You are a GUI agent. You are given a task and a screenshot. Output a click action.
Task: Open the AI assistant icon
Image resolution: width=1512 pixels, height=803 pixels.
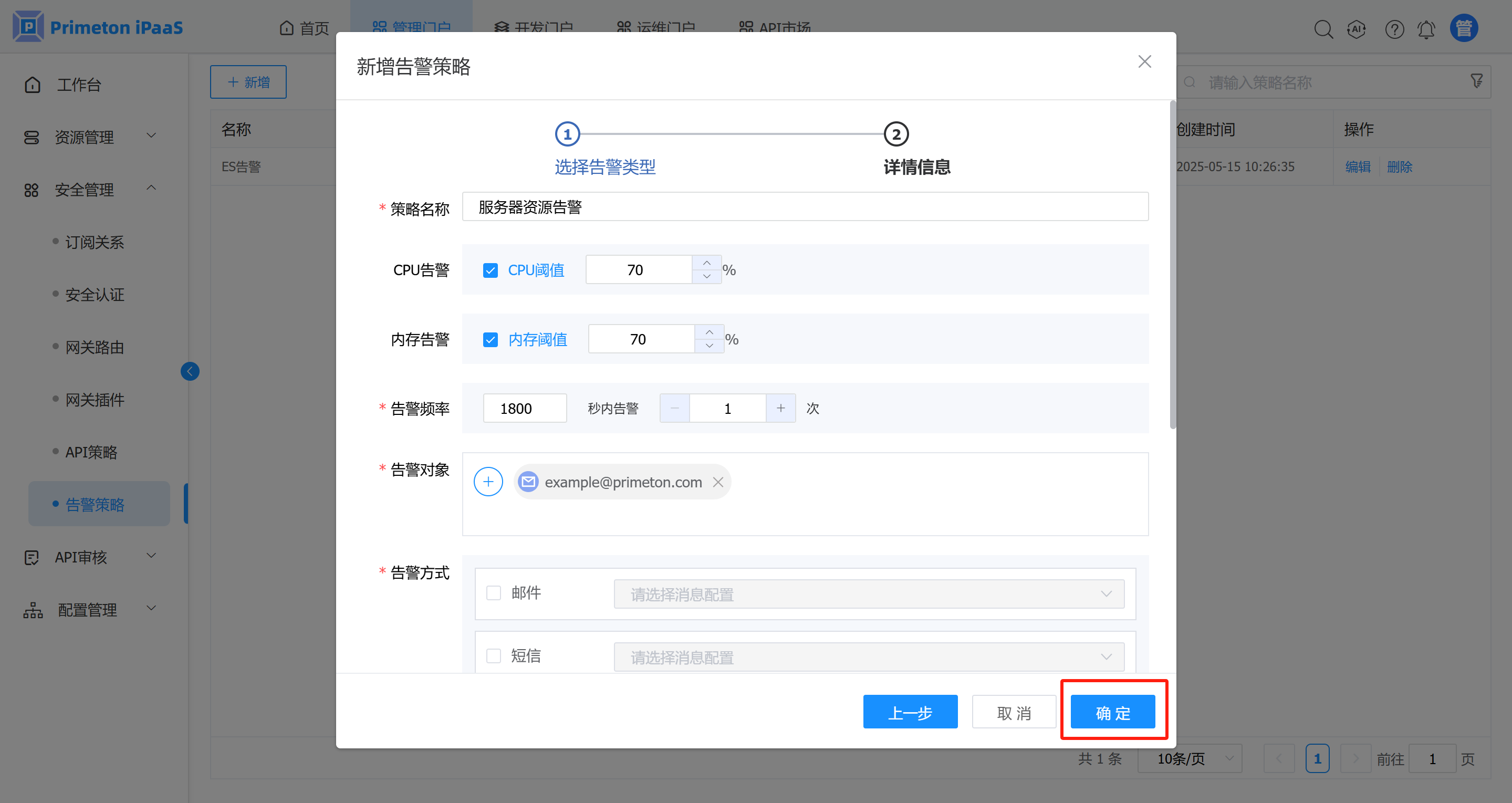(1357, 28)
